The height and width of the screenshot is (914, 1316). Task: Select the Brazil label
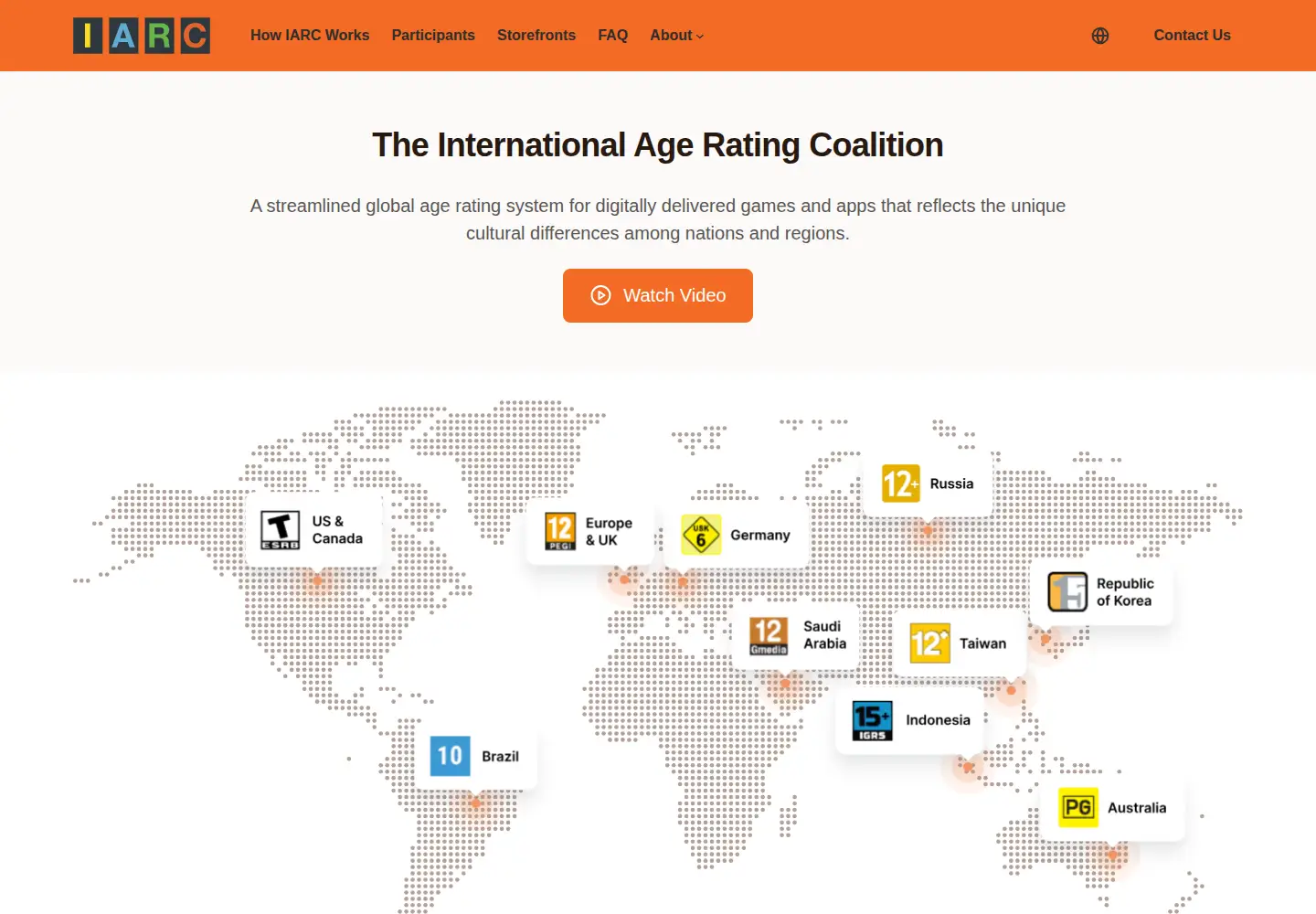pos(500,757)
